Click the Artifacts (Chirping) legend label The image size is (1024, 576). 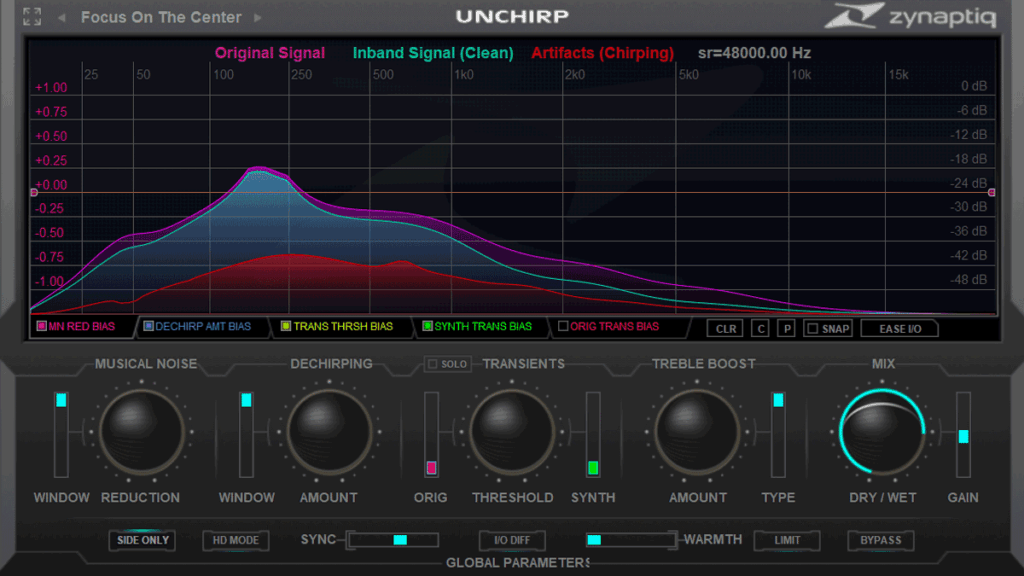tap(602, 53)
